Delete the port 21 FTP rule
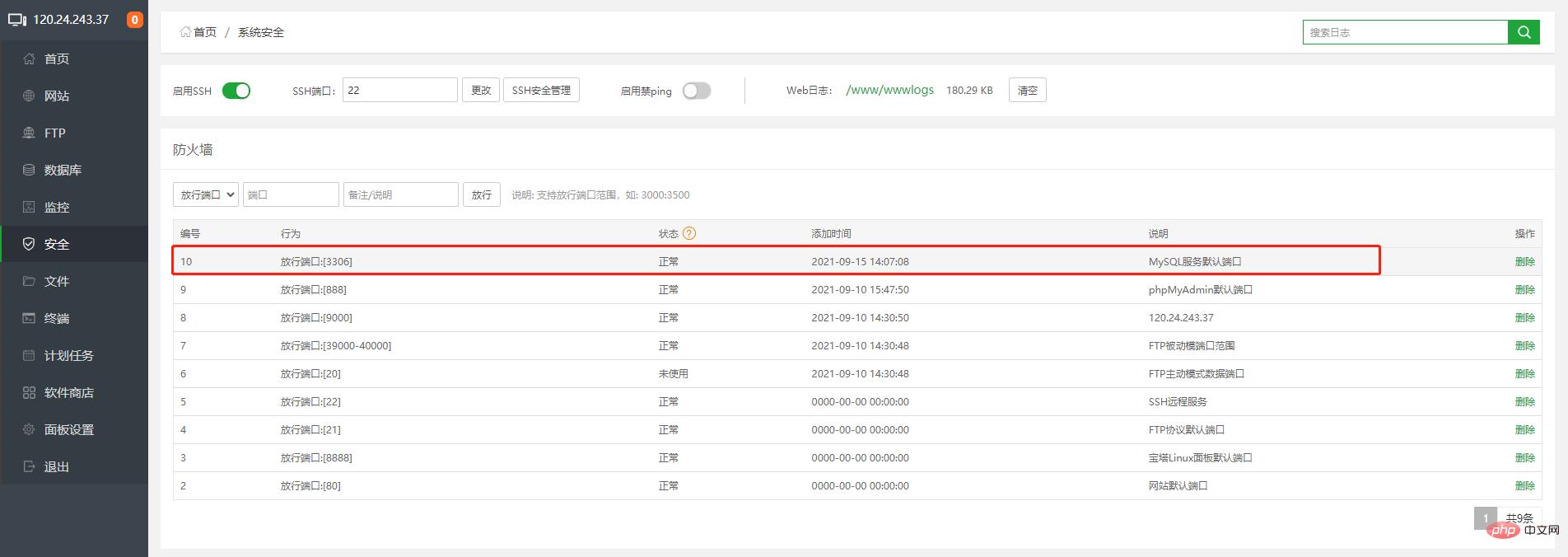Image resolution: width=1568 pixels, height=557 pixels. pyautogui.click(x=1524, y=429)
